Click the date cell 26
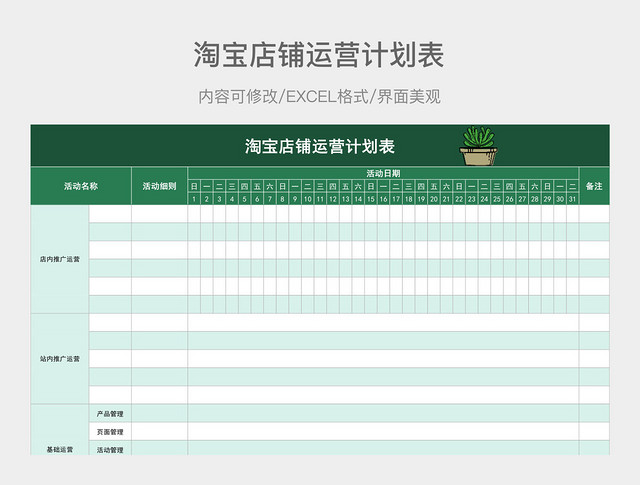This screenshot has height=485, width=640. tap(509, 199)
